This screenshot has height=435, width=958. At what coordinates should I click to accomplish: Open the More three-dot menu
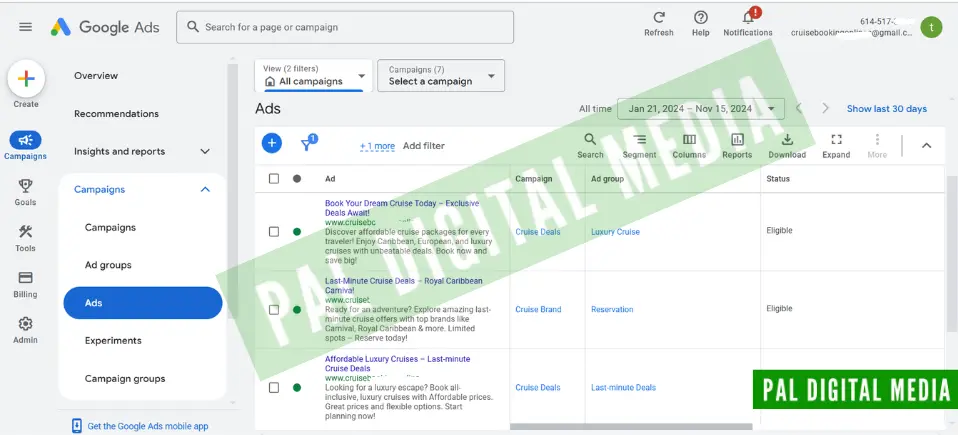tap(877, 140)
